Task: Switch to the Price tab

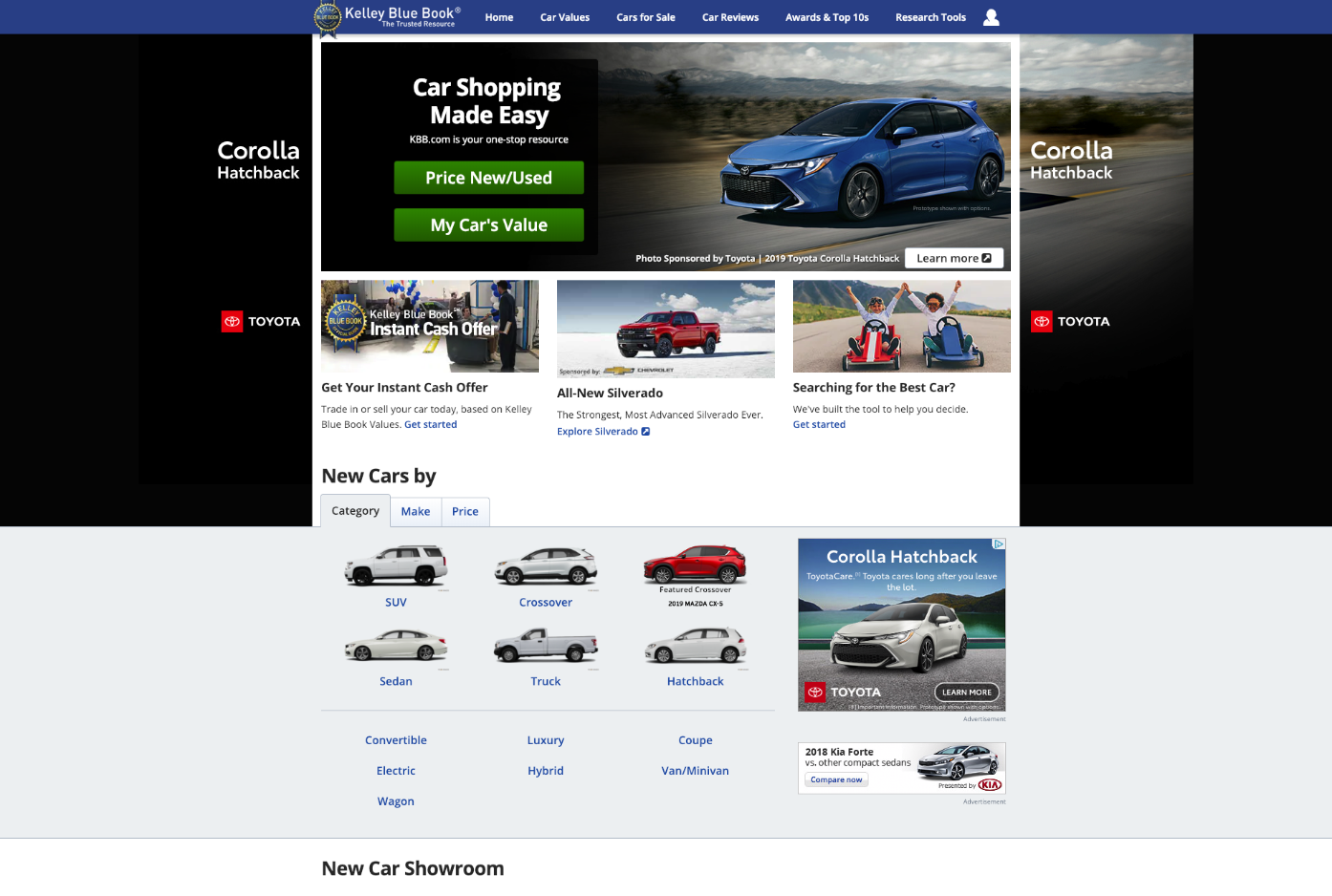Action: coord(465,512)
